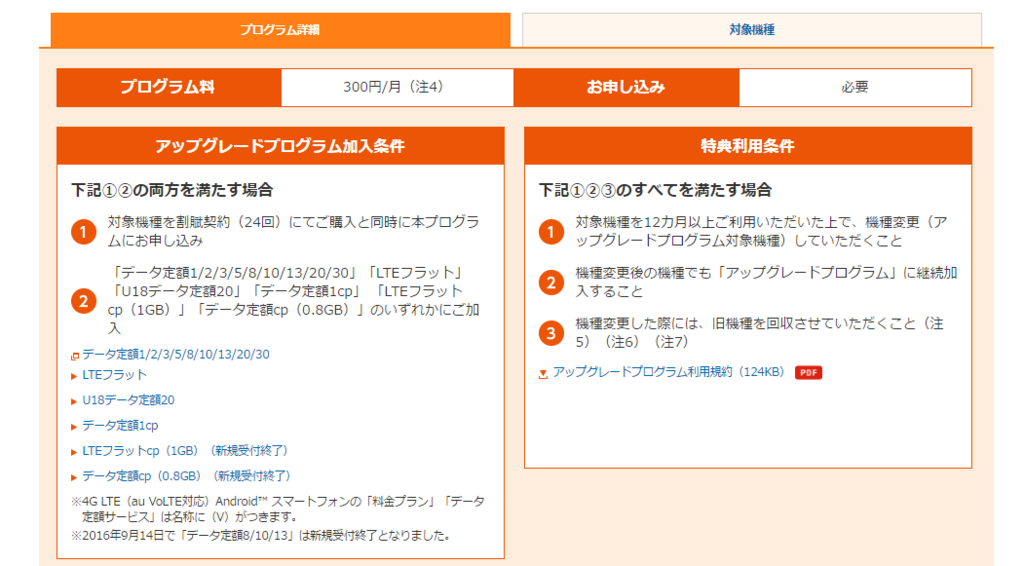
Task: Click number 2 circle in 加入条件 panel
Action: pos(84,301)
